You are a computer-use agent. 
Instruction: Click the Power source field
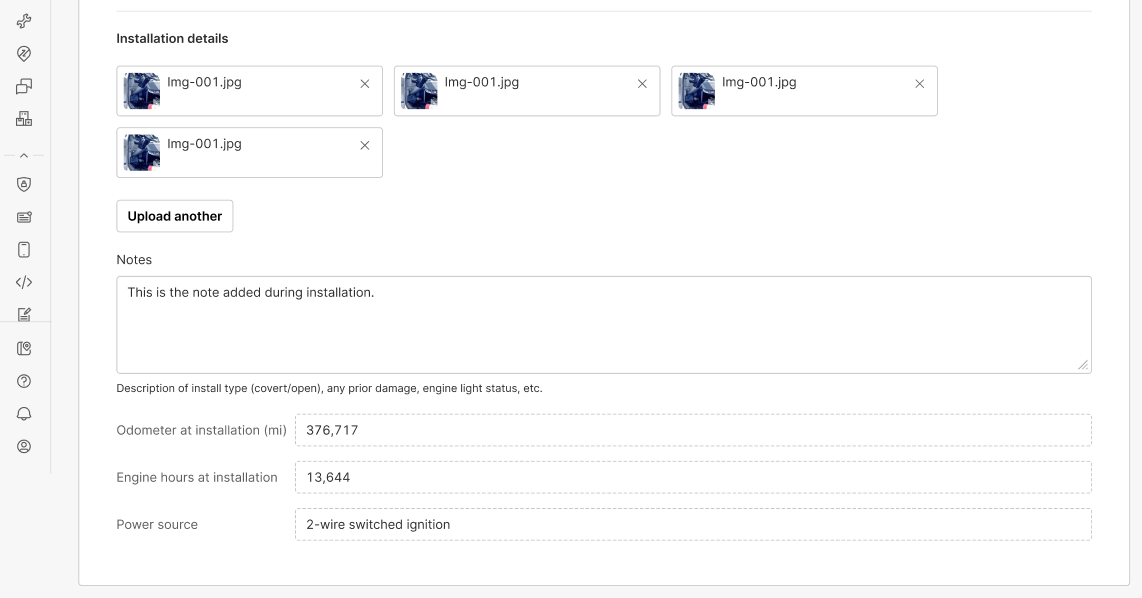[x=693, y=524]
